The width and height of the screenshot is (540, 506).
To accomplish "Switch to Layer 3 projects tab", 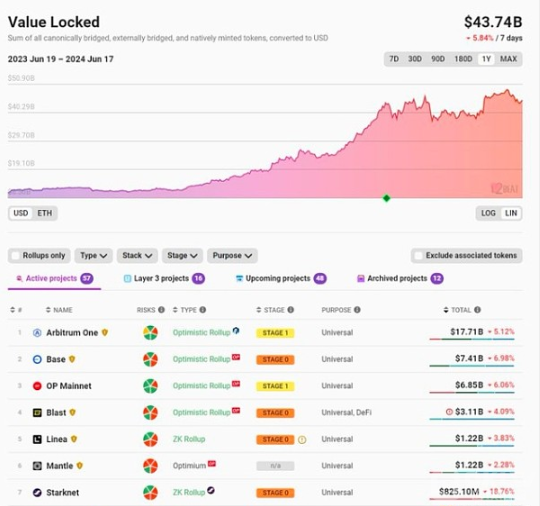I will [x=164, y=278].
